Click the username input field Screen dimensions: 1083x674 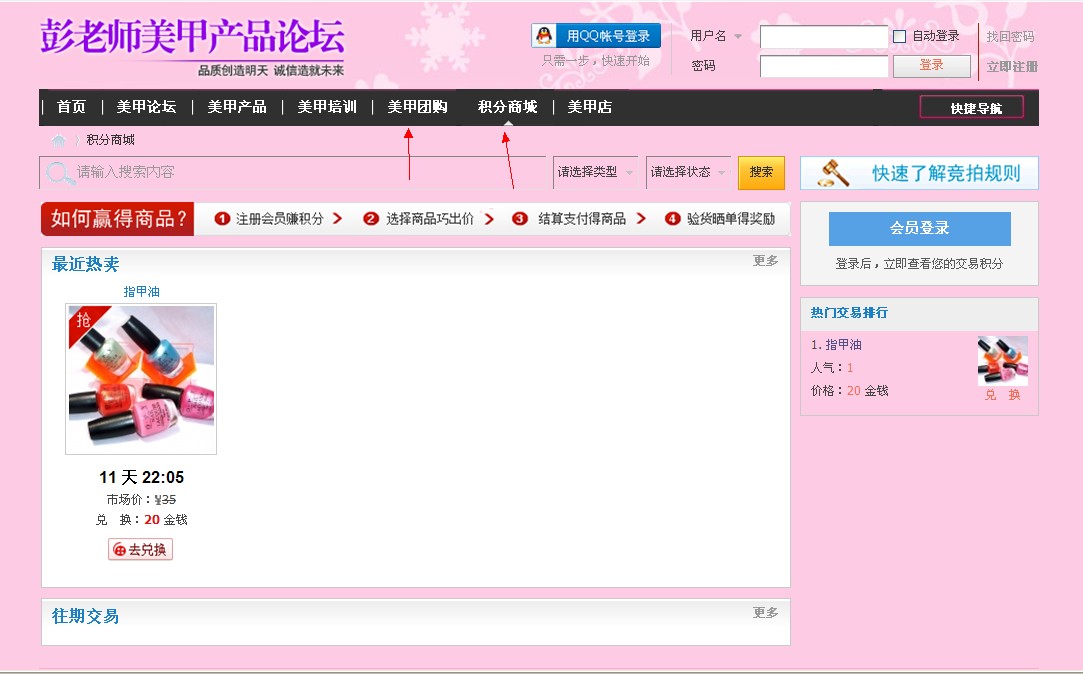tap(823, 37)
